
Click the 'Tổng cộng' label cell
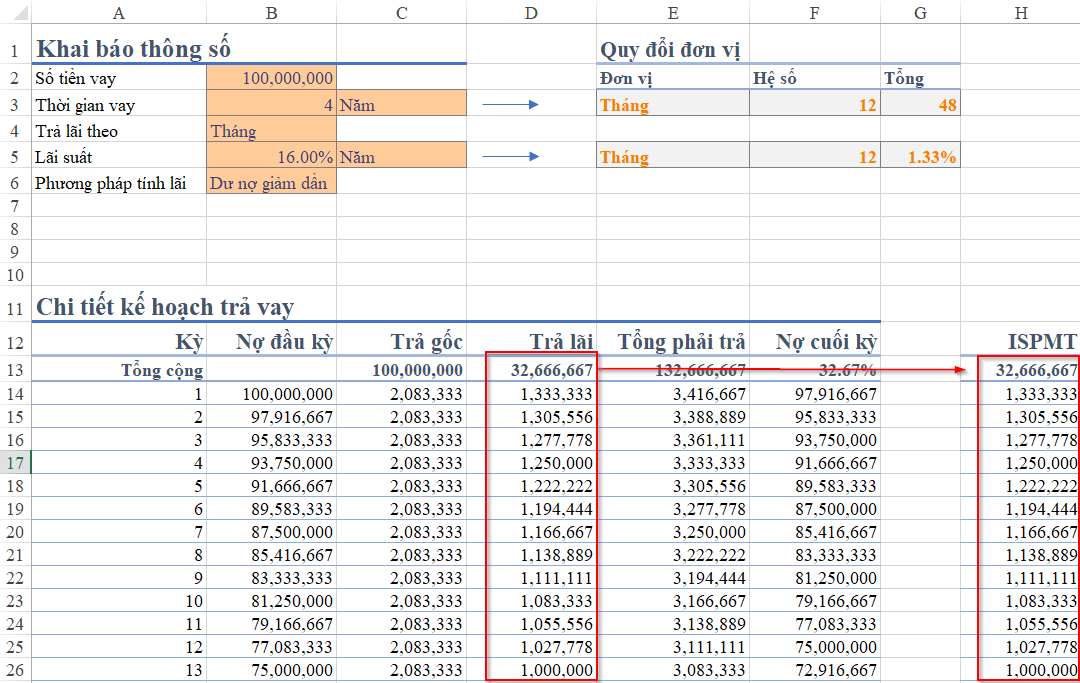[118, 370]
